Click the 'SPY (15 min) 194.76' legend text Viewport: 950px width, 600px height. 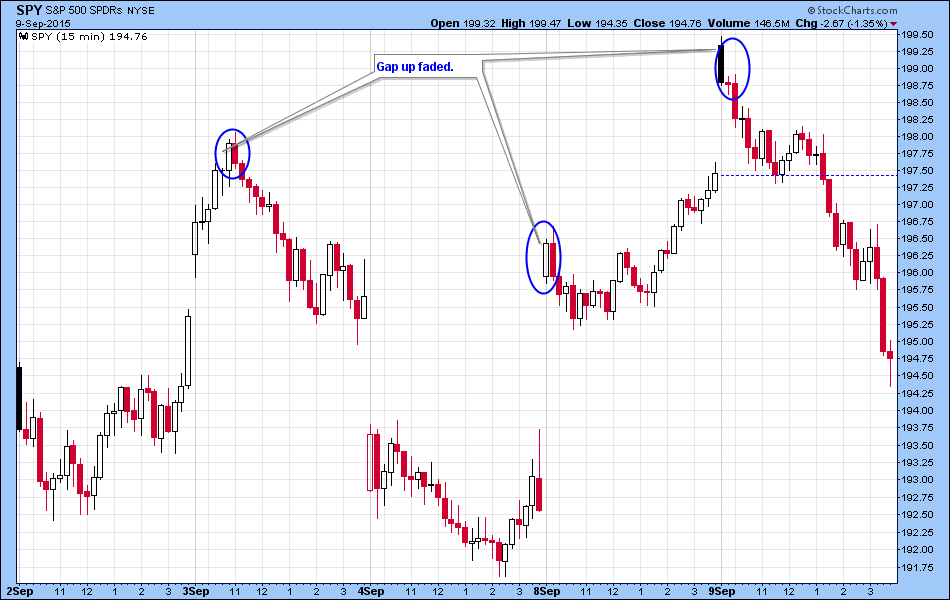[89, 36]
